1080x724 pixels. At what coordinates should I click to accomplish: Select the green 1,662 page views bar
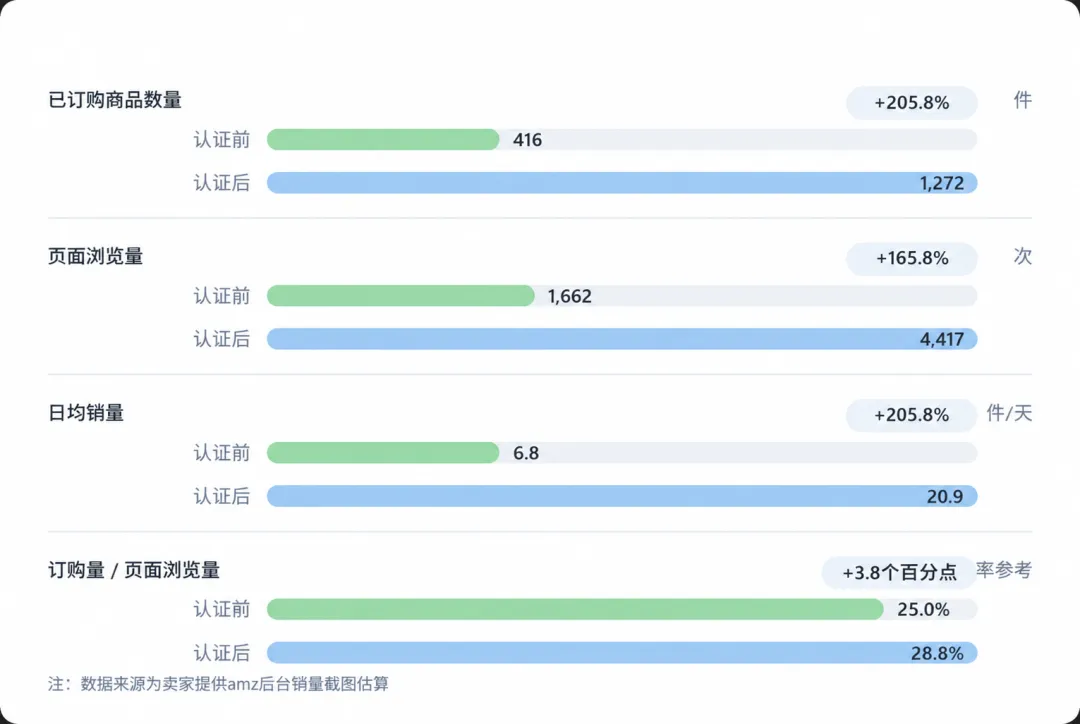(x=401, y=296)
